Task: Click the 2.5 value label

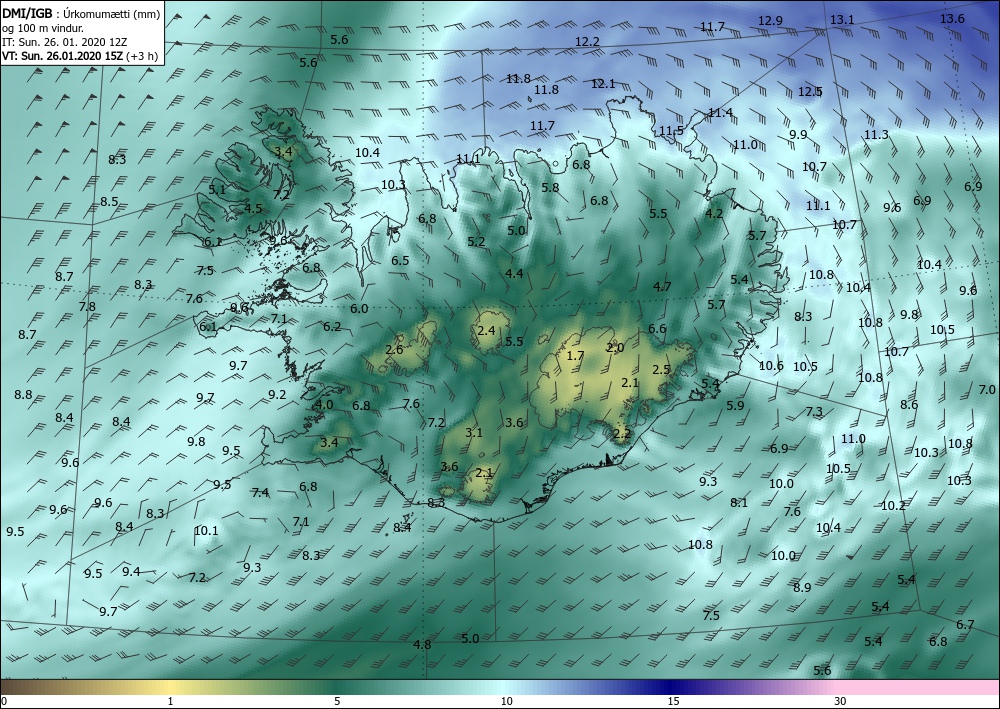Action: click(661, 370)
